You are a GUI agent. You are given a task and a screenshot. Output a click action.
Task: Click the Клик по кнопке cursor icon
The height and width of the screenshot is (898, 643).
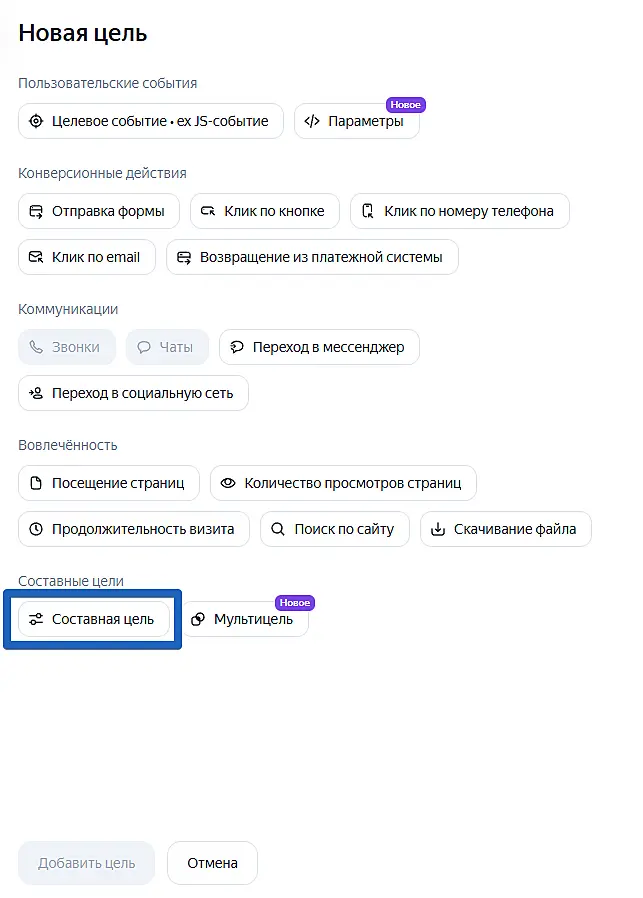pos(208,211)
